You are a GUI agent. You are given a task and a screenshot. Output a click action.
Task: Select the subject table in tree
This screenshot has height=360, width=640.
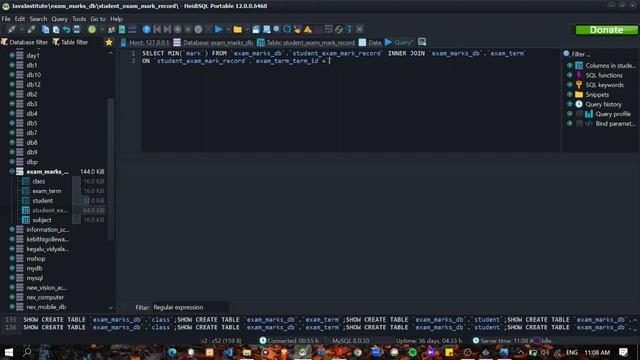click(x=42, y=220)
